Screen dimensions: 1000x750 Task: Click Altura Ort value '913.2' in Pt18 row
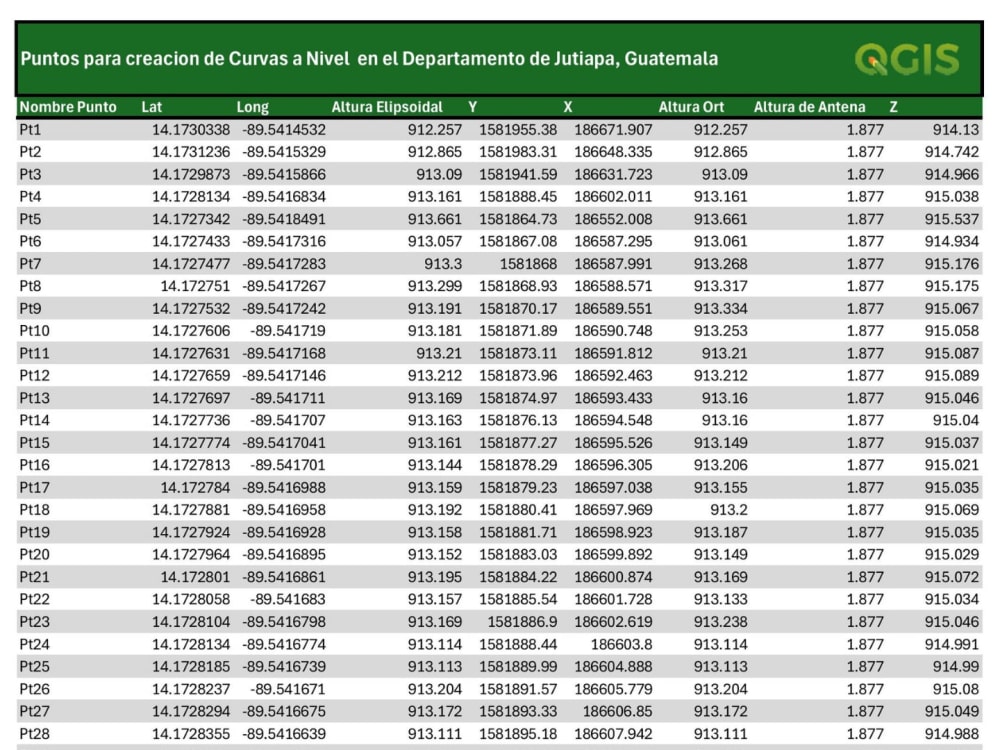click(728, 510)
